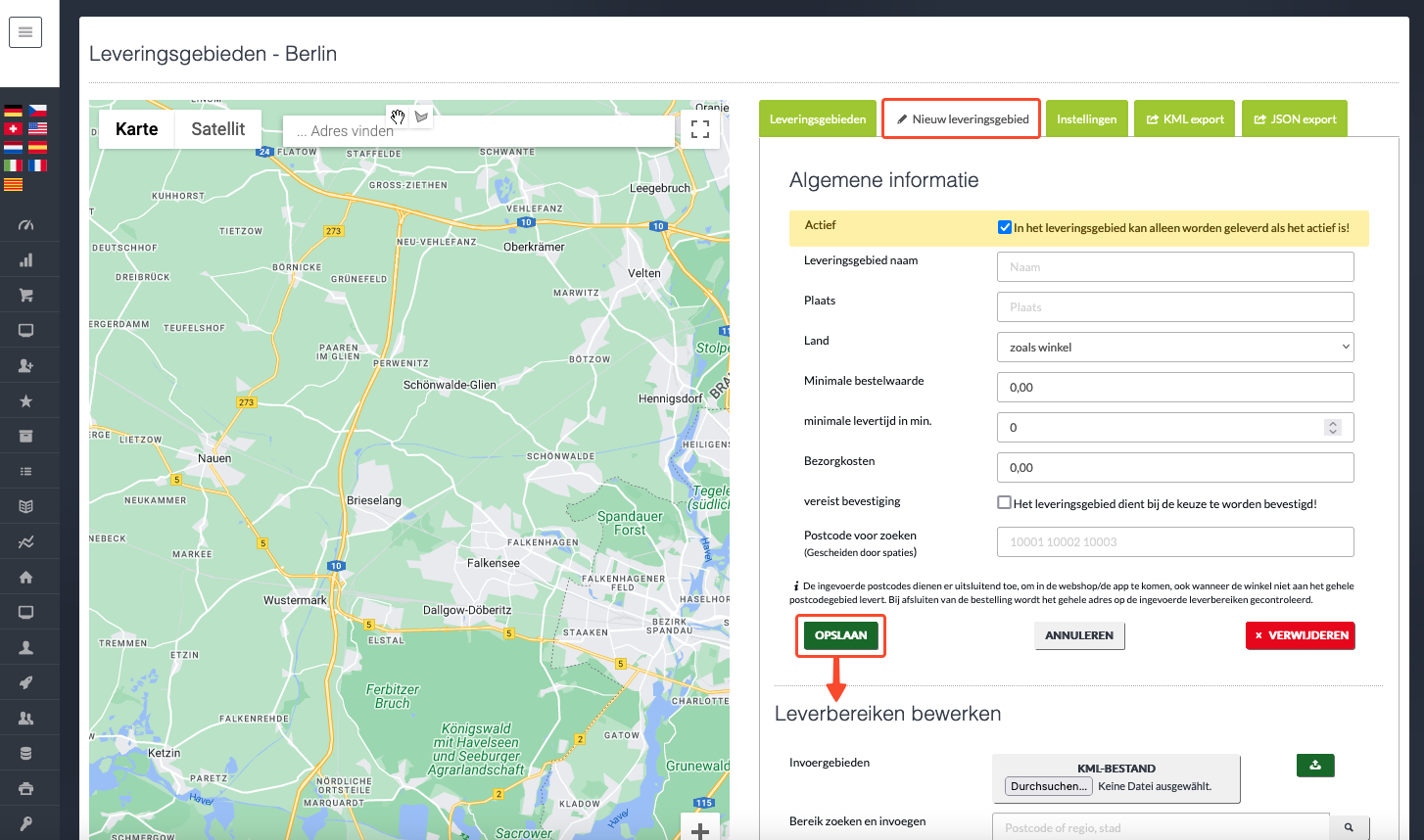
Task: Switch language with the German flag
Action: (x=13, y=111)
